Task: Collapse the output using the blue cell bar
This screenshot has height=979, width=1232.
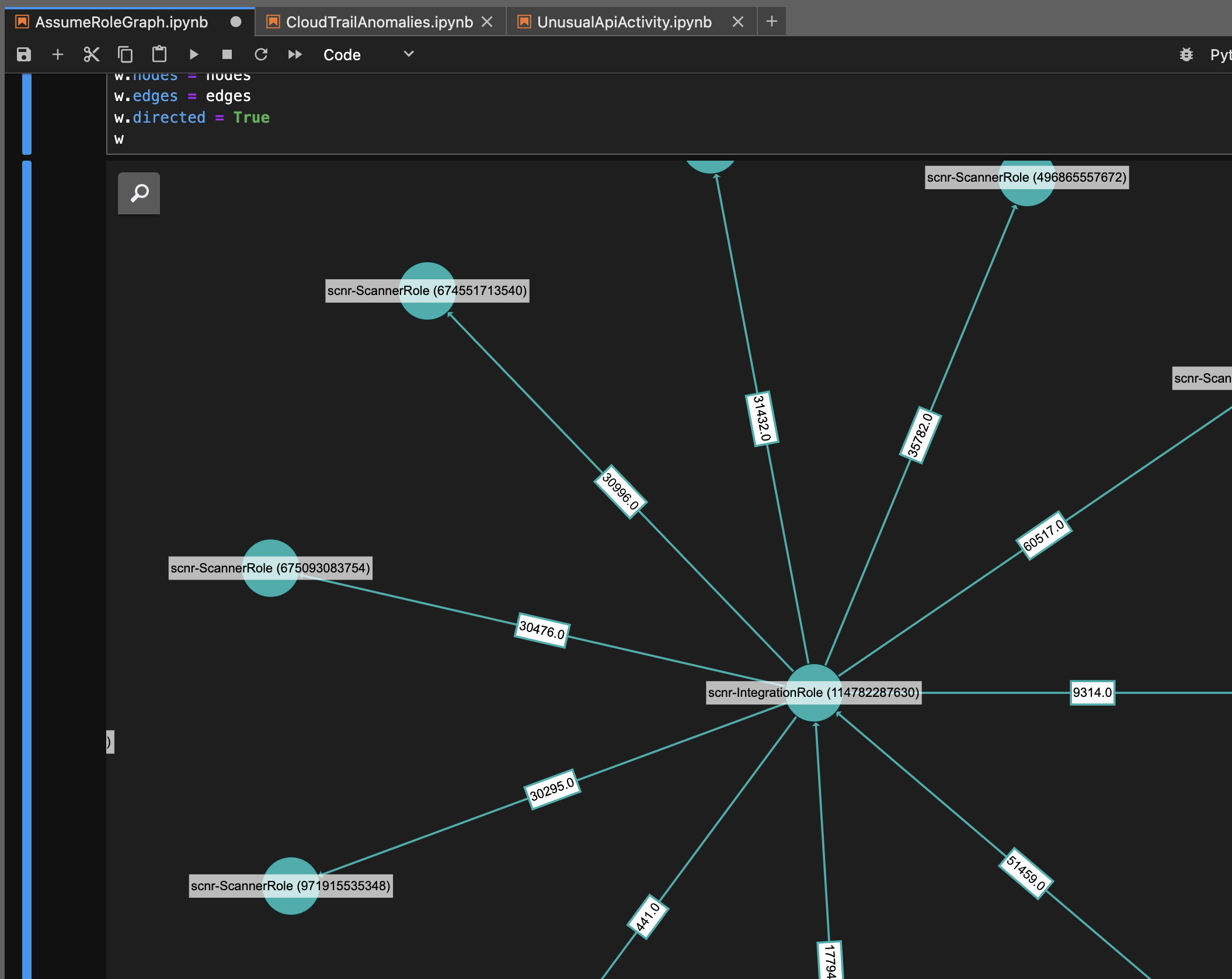Action: (26, 526)
